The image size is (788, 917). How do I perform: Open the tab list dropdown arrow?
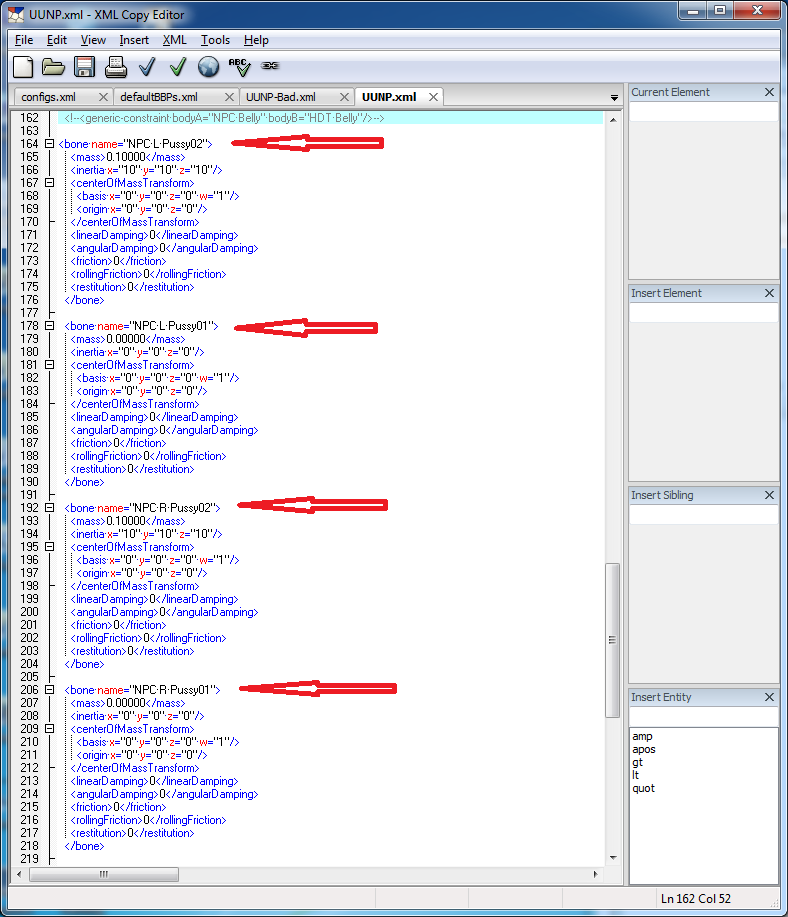point(614,98)
